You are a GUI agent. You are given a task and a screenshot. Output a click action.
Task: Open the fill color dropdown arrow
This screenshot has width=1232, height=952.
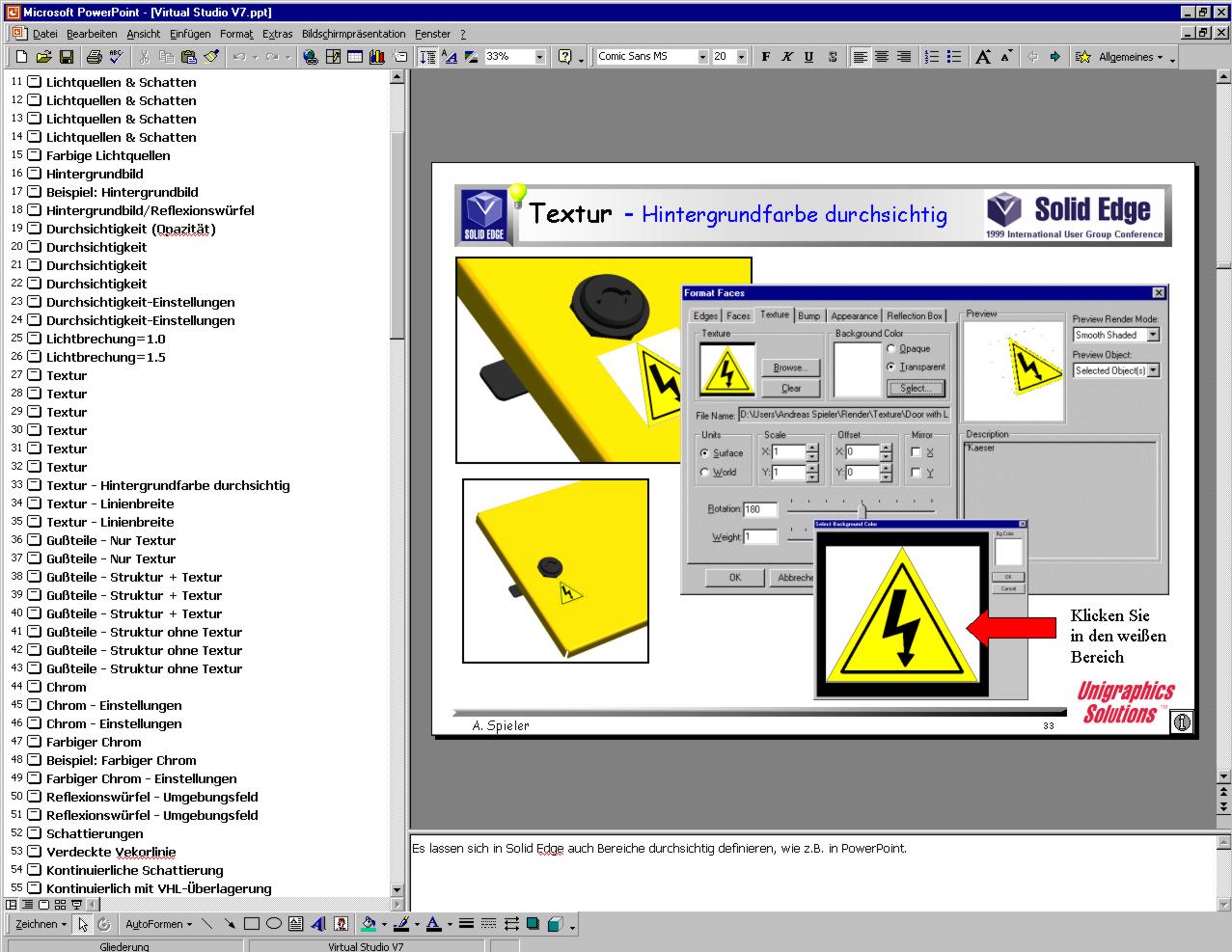(x=383, y=924)
